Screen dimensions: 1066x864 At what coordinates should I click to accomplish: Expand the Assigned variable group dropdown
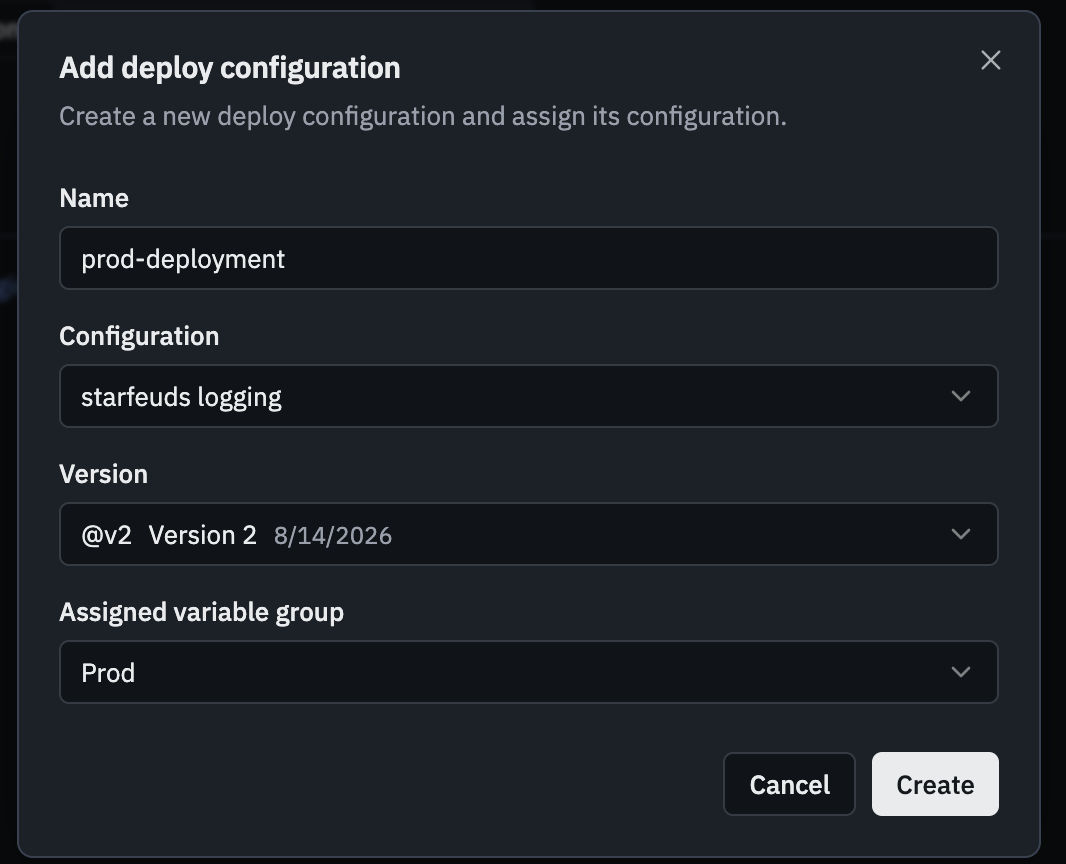[529, 672]
